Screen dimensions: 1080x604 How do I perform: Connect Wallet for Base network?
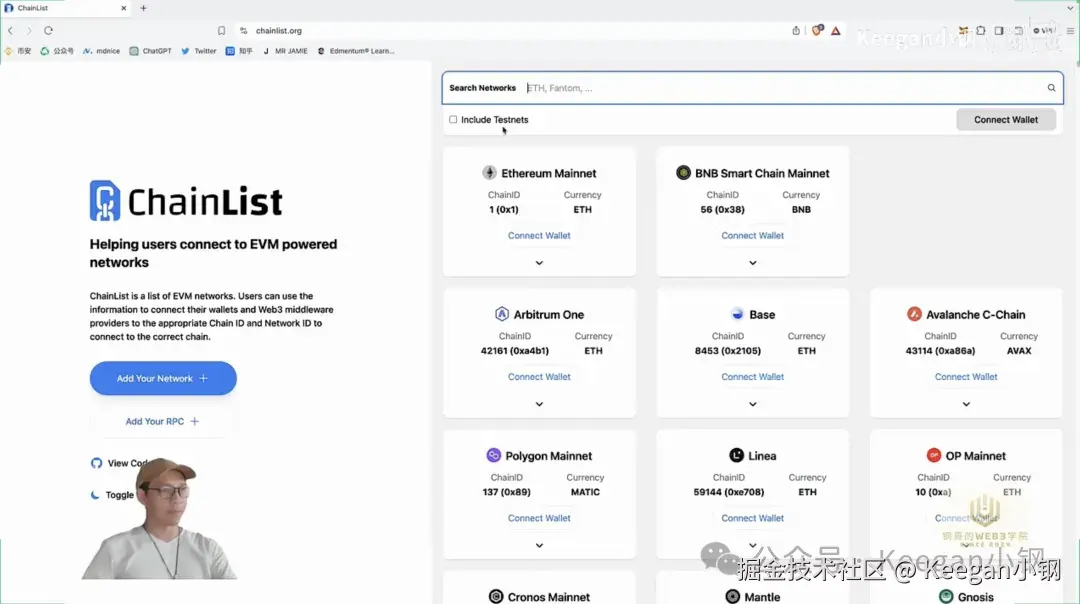(x=753, y=377)
